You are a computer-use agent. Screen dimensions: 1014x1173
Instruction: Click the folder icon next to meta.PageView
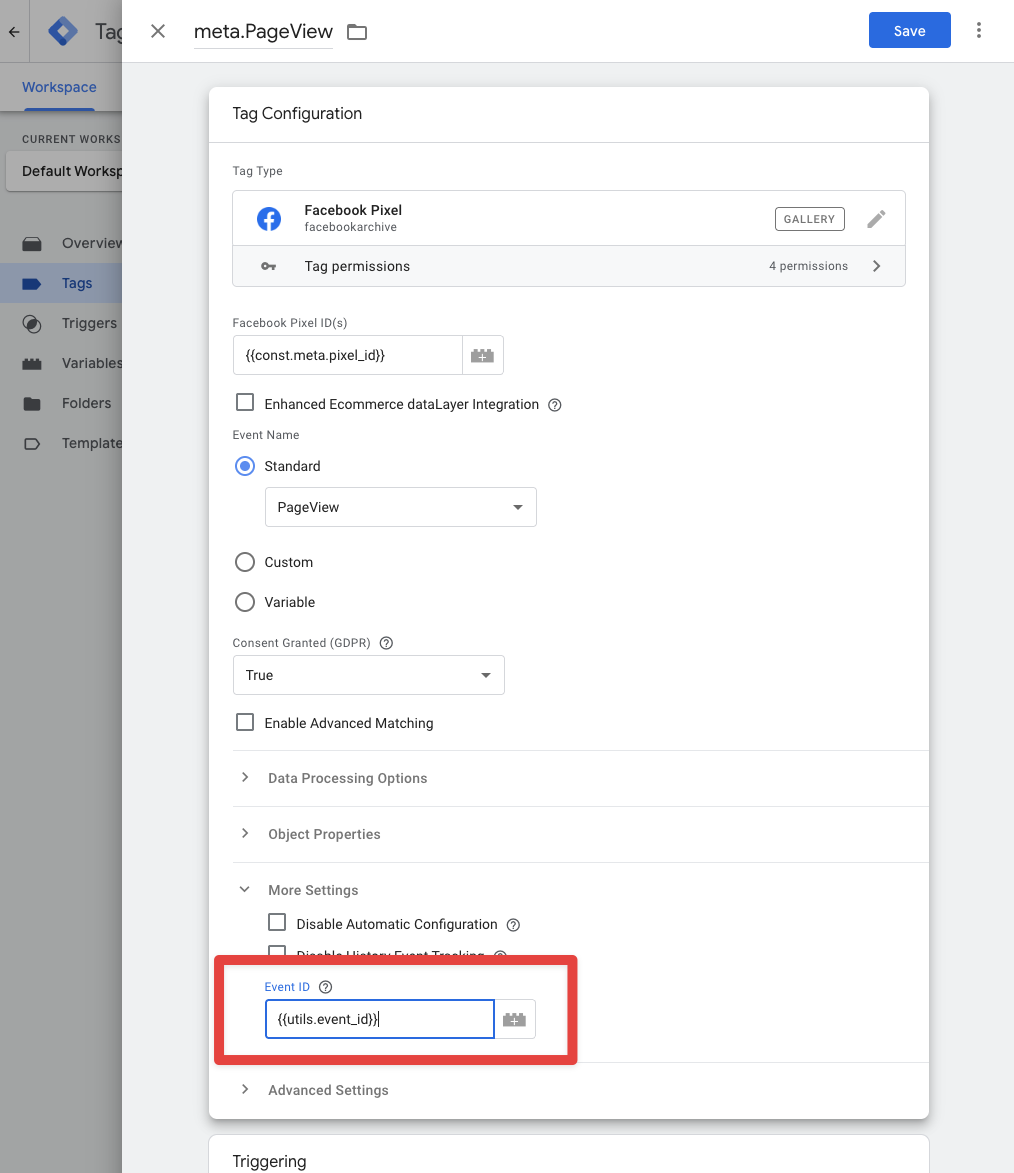357,32
